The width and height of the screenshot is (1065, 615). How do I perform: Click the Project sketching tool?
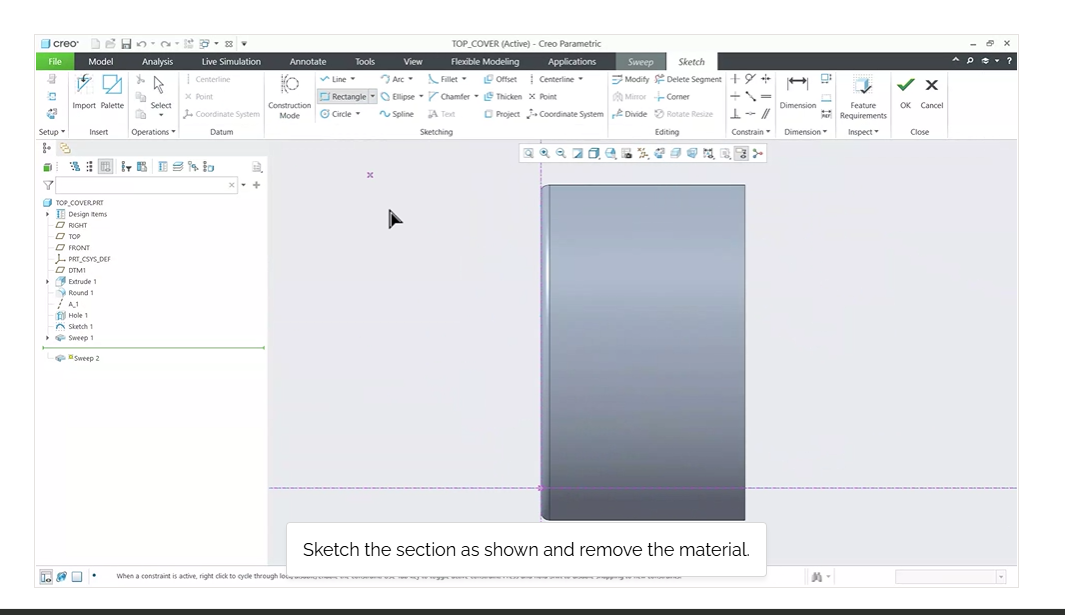(502, 114)
